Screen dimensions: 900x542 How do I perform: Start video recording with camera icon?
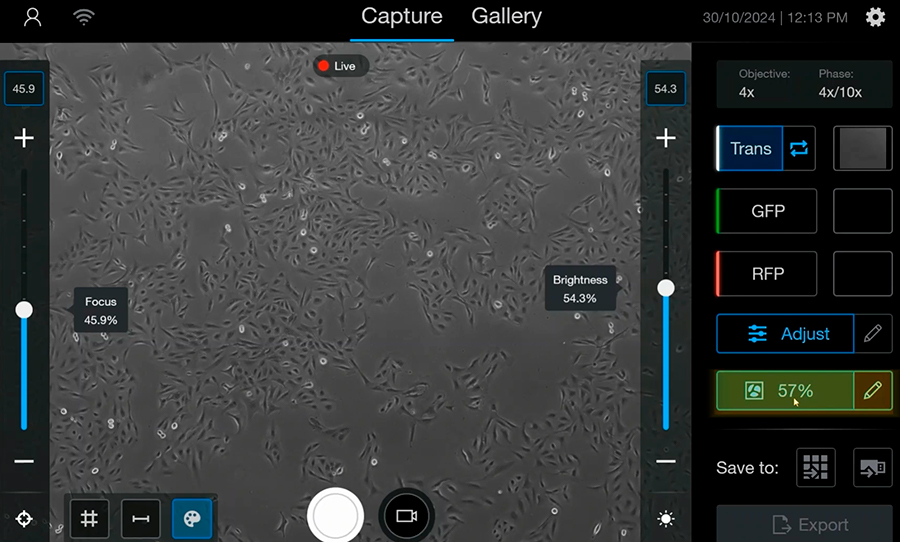pyautogui.click(x=406, y=516)
